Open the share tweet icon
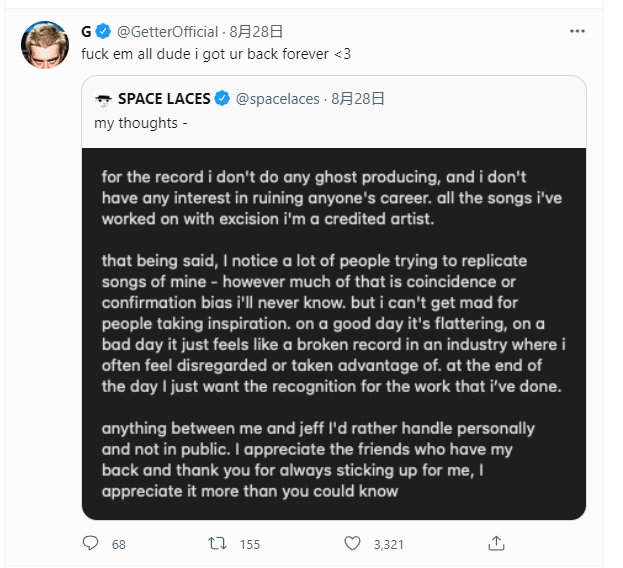This screenshot has width=623, height=568. [x=496, y=543]
